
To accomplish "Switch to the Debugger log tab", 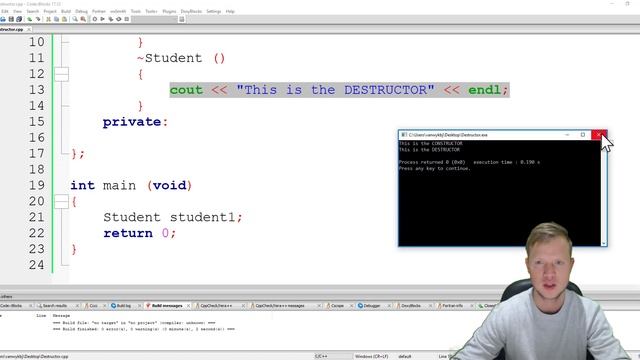I will click(x=371, y=306).
